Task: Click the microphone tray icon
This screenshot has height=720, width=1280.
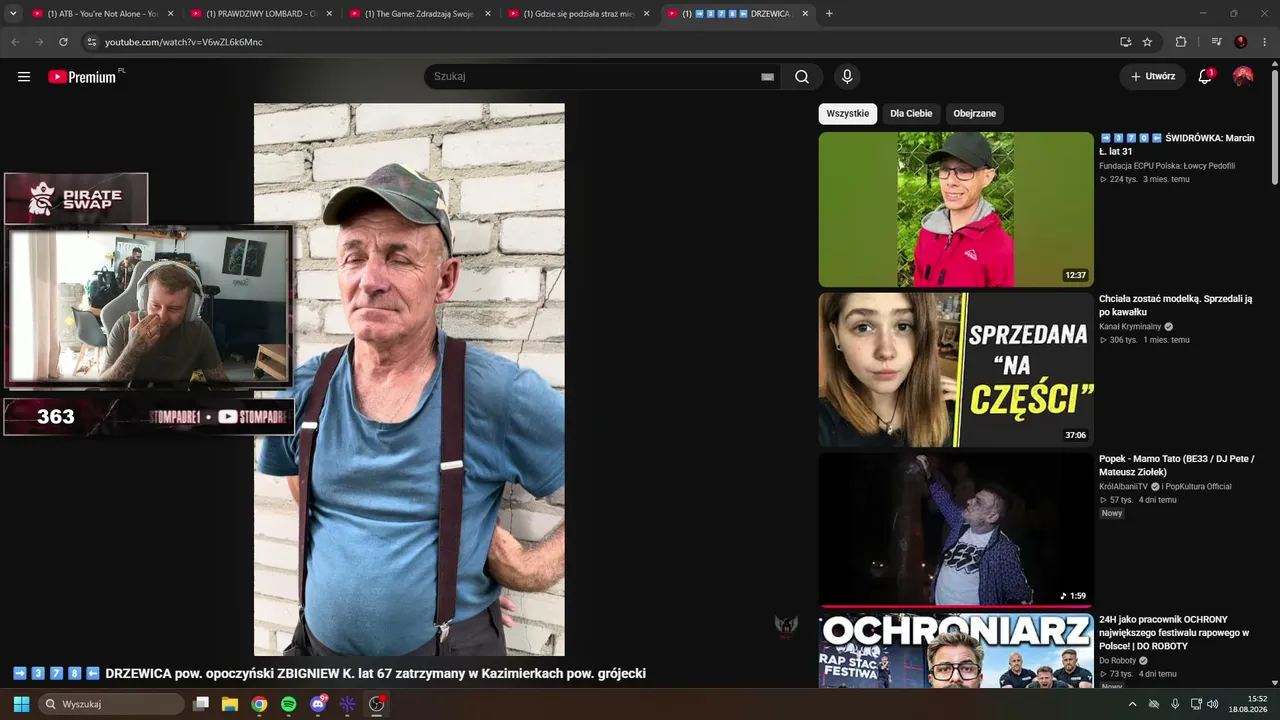Action: tap(1175, 704)
